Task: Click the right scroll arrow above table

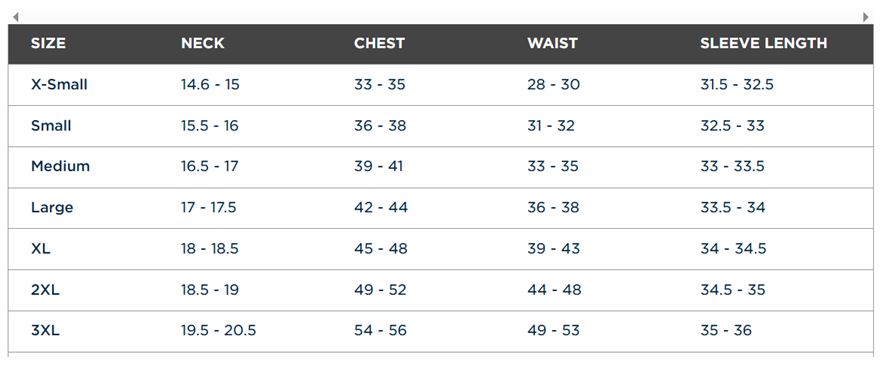Action: [866, 17]
